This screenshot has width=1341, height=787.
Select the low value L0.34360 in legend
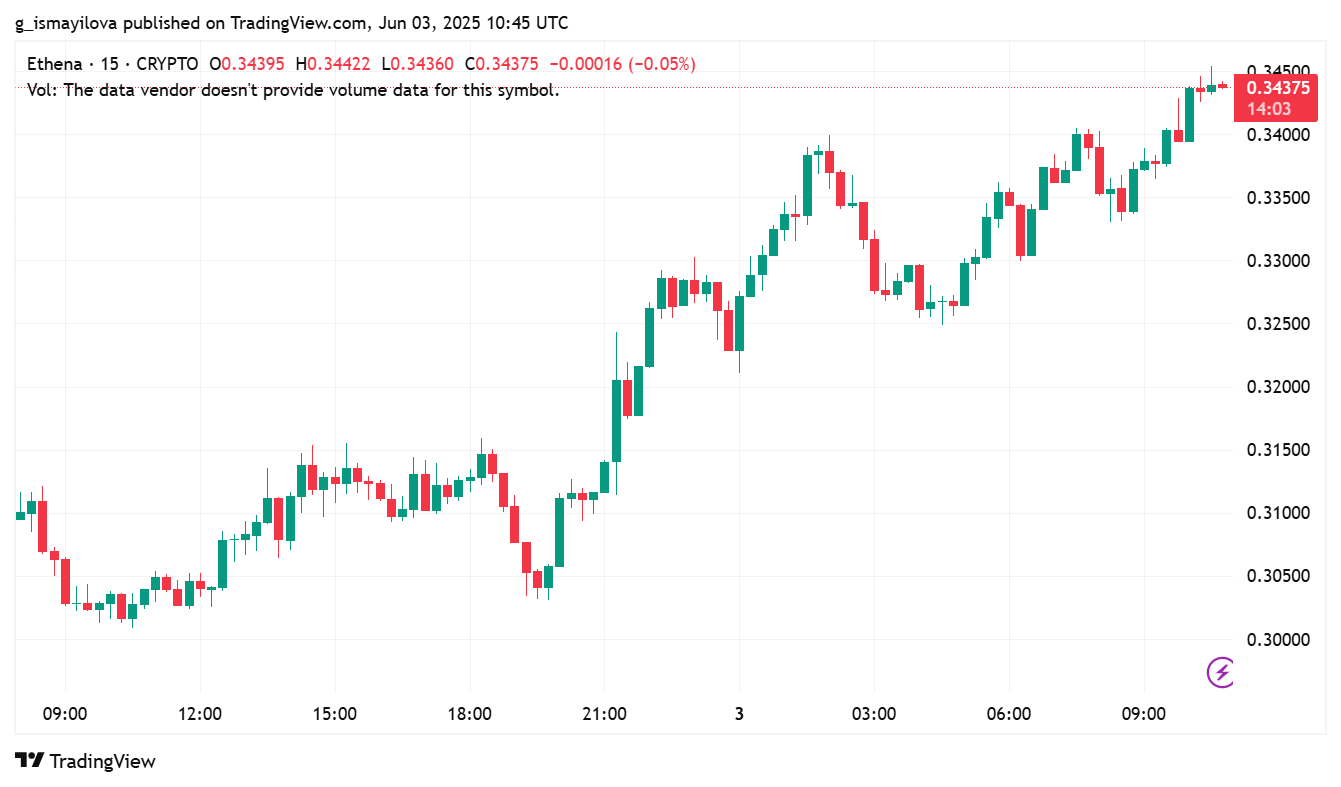coord(417,64)
